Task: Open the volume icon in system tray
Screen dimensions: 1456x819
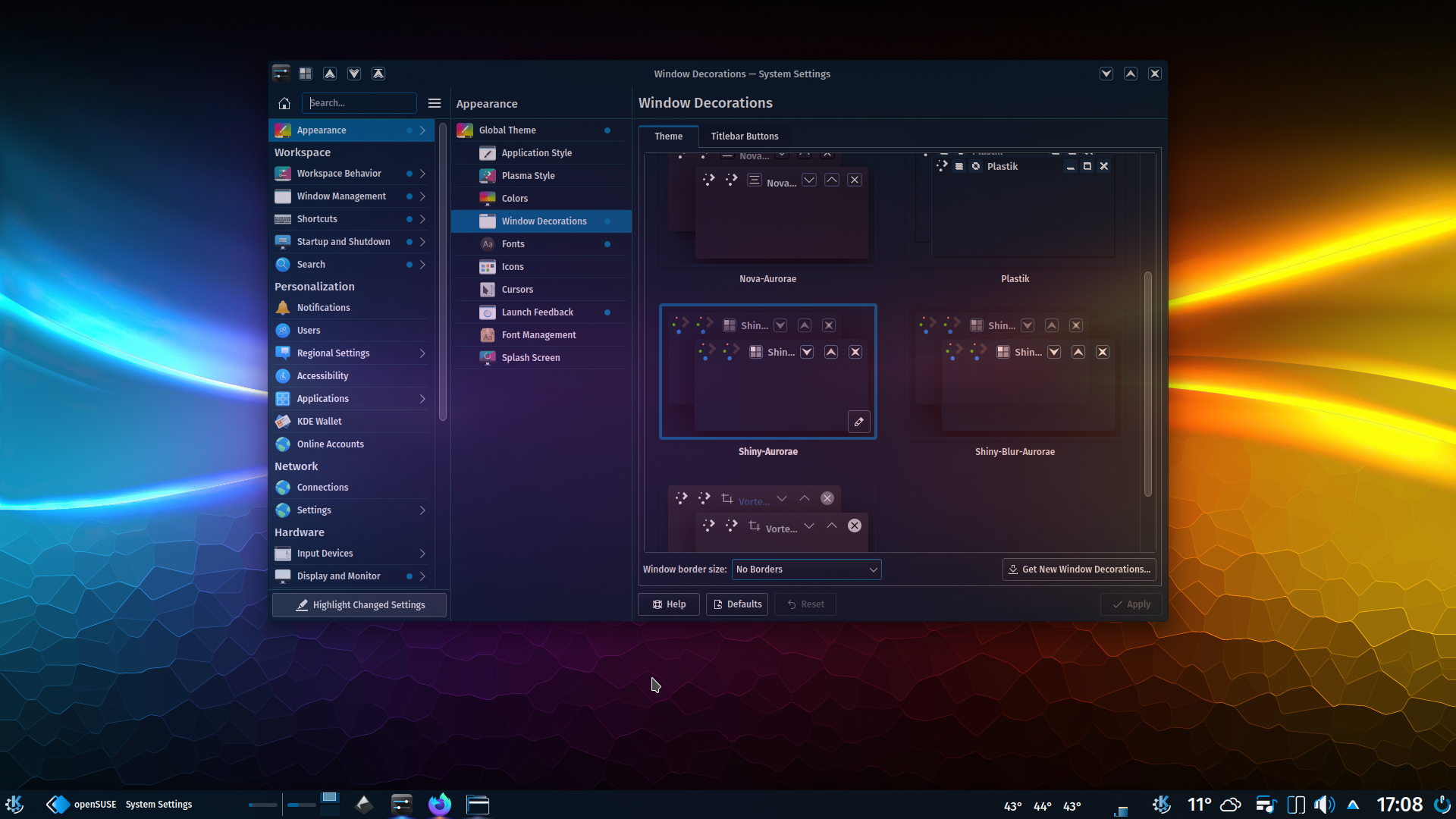Action: [1324, 805]
